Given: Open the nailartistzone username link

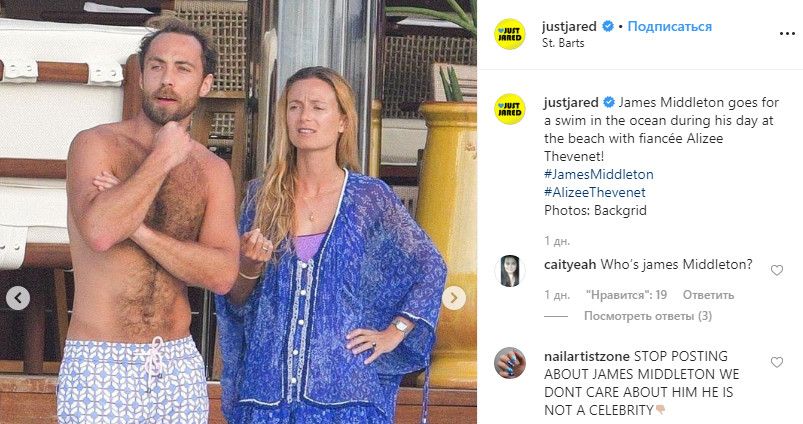Looking at the screenshot, I should (587, 356).
